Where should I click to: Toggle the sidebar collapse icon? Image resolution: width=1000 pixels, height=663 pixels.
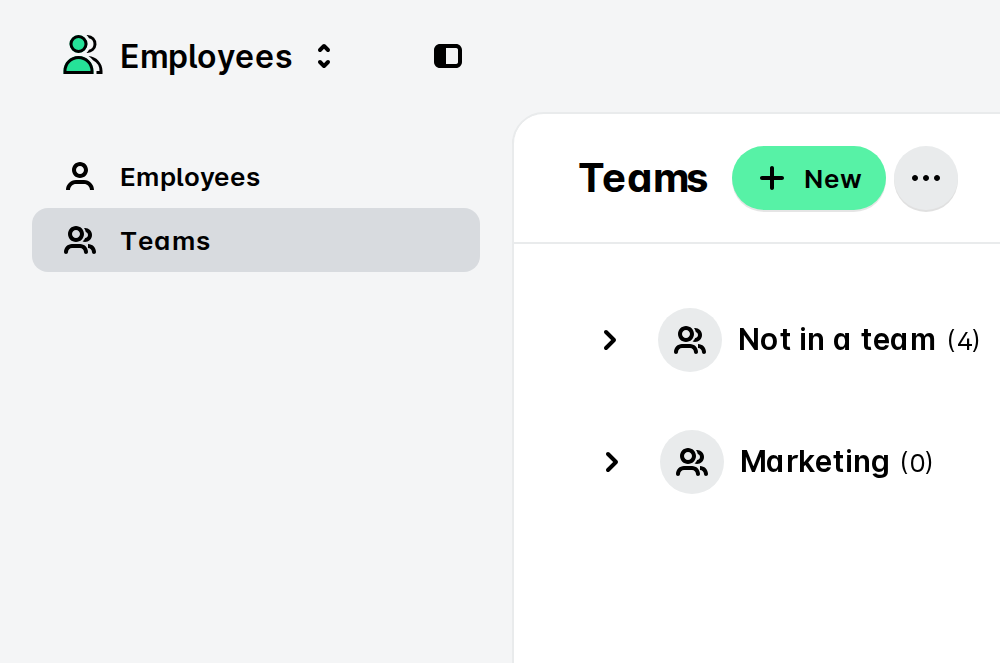click(x=448, y=56)
